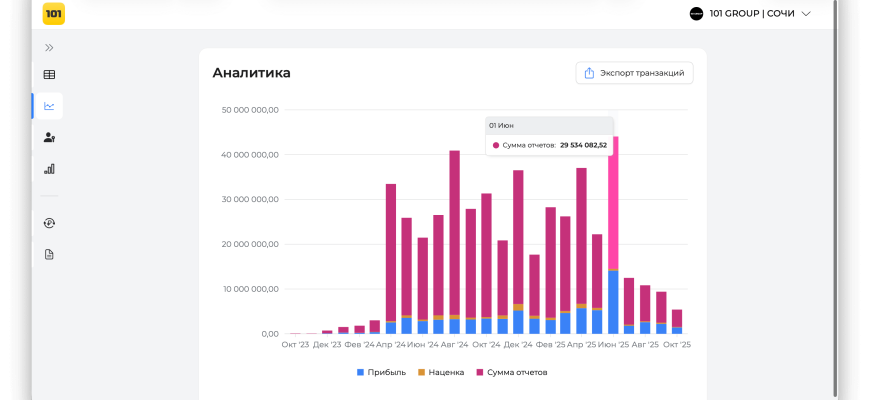Open the table view sidebar icon
The image size is (870, 400).
point(49,75)
